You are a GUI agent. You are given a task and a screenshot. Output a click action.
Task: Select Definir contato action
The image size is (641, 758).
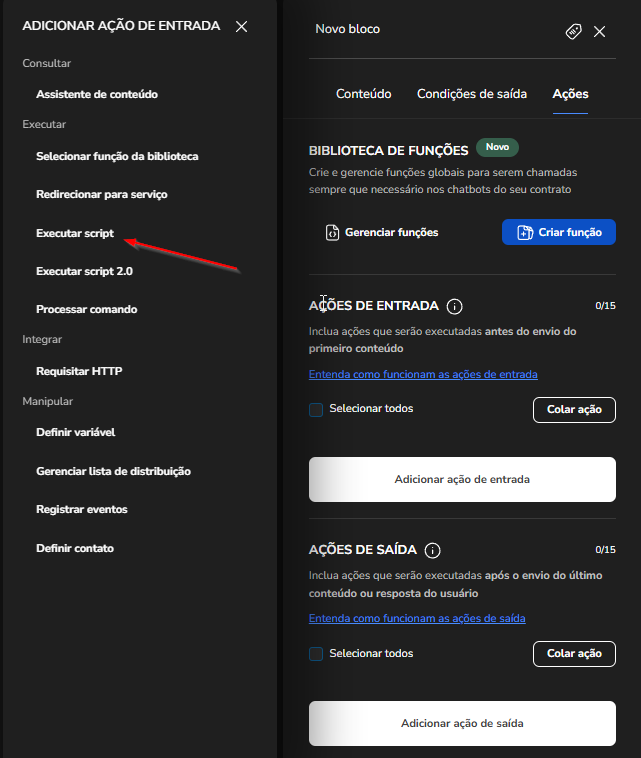(x=75, y=548)
